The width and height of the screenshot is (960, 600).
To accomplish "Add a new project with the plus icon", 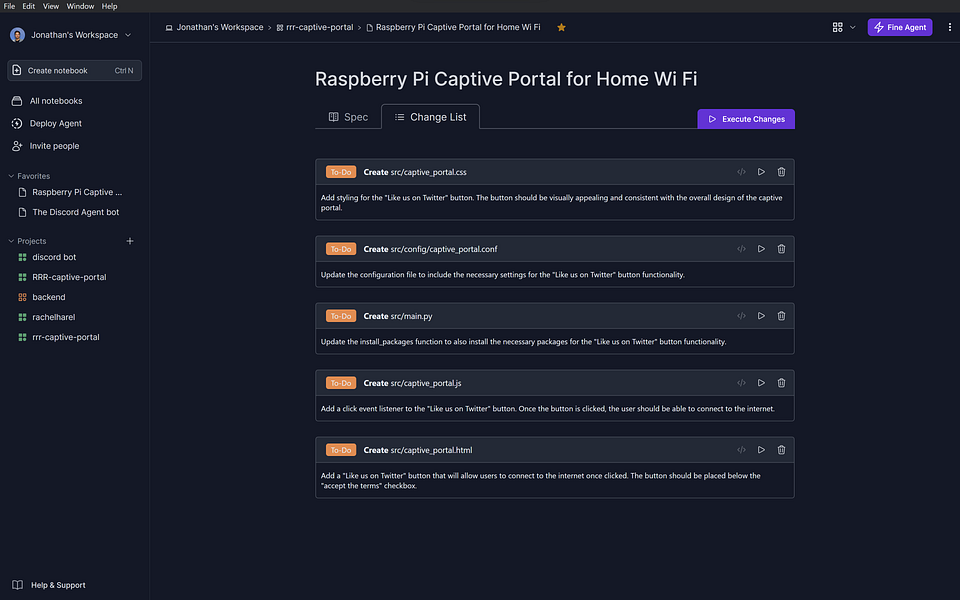I will [129, 241].
